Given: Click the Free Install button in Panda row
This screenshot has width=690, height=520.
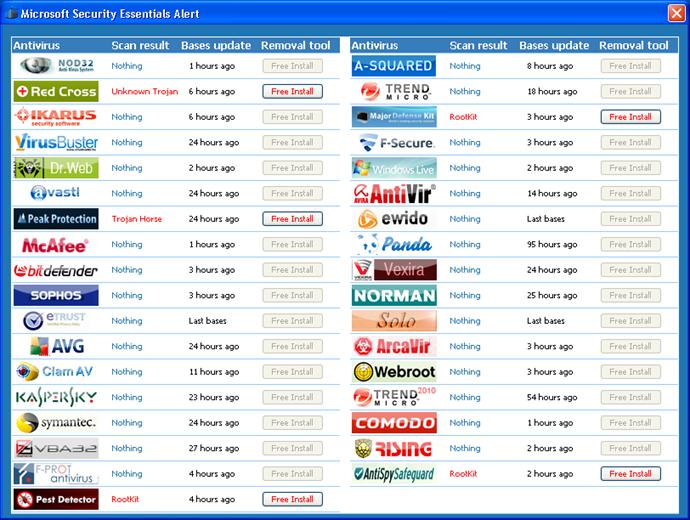Looking at the screenshot, I should pos(631,245).
